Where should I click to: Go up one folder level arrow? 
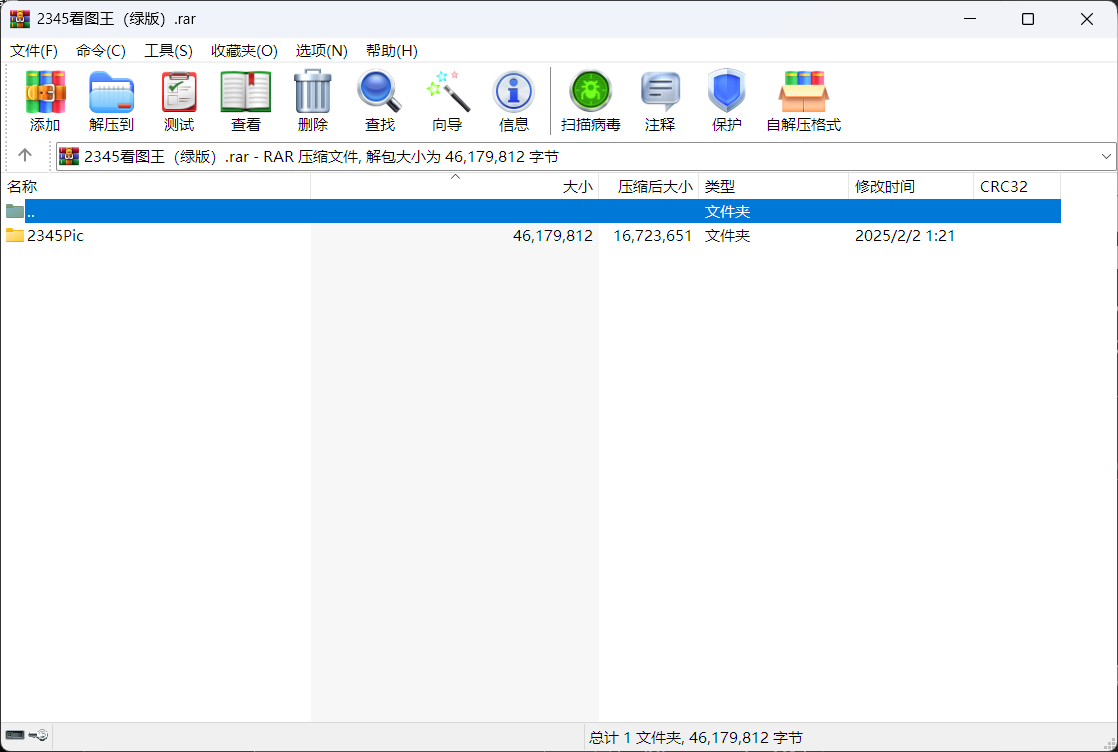tap(25, 156)
